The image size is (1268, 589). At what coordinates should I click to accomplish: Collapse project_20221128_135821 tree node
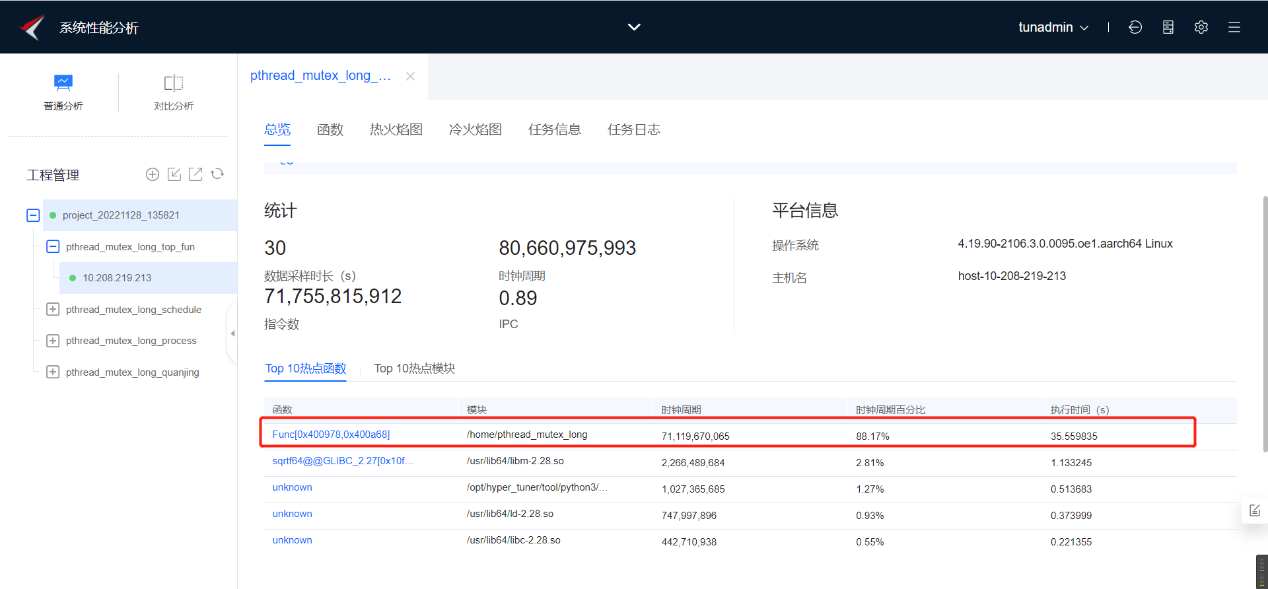click(x=33, y=215)
